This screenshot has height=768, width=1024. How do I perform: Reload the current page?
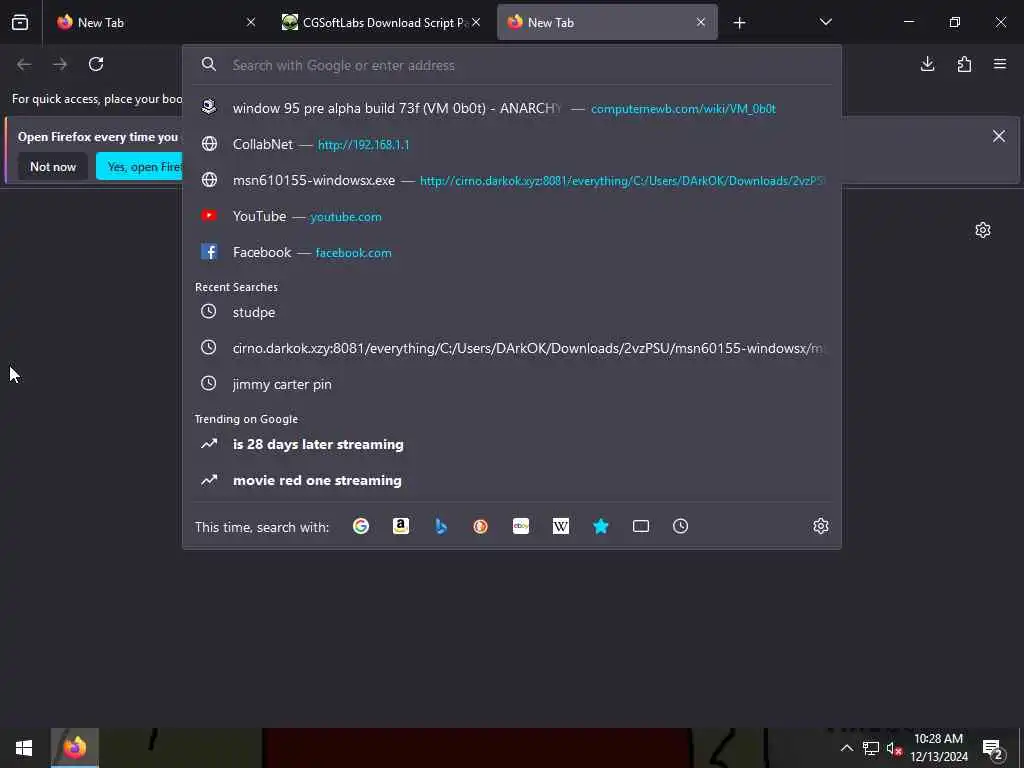(x=96, y=64)
